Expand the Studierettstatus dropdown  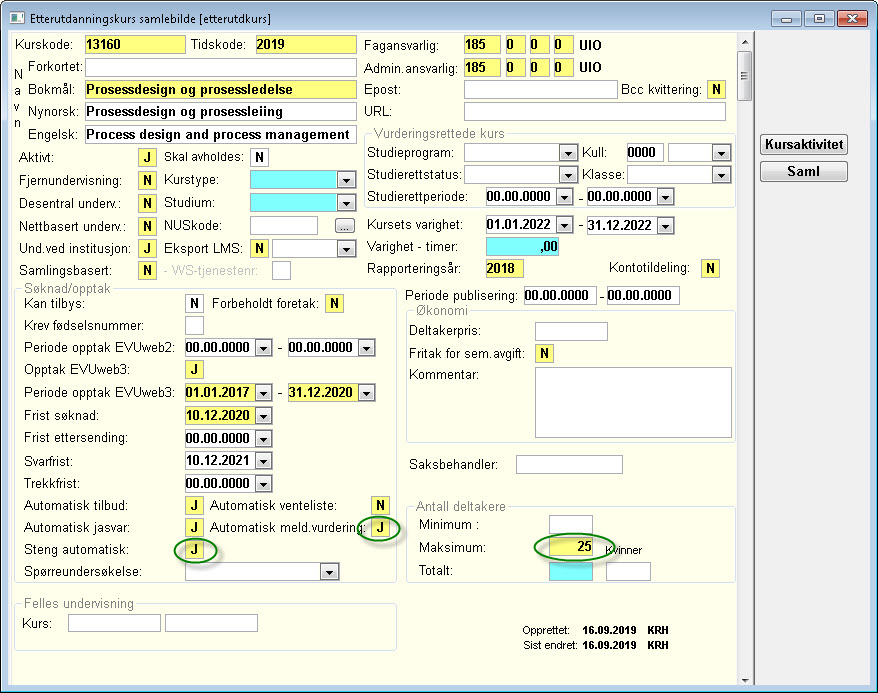(x=568, y=175)
